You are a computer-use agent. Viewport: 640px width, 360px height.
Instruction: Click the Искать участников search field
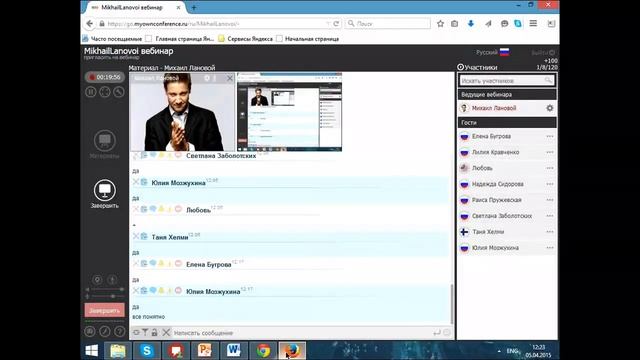click(x=507, y=80)
